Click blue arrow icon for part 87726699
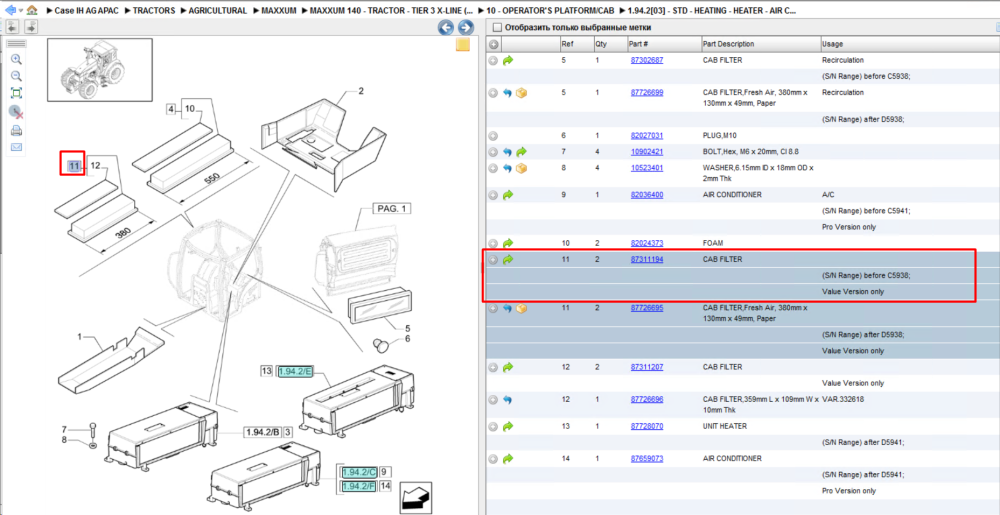The height and width of the screenshot is (515, 1000). point(508,93)
